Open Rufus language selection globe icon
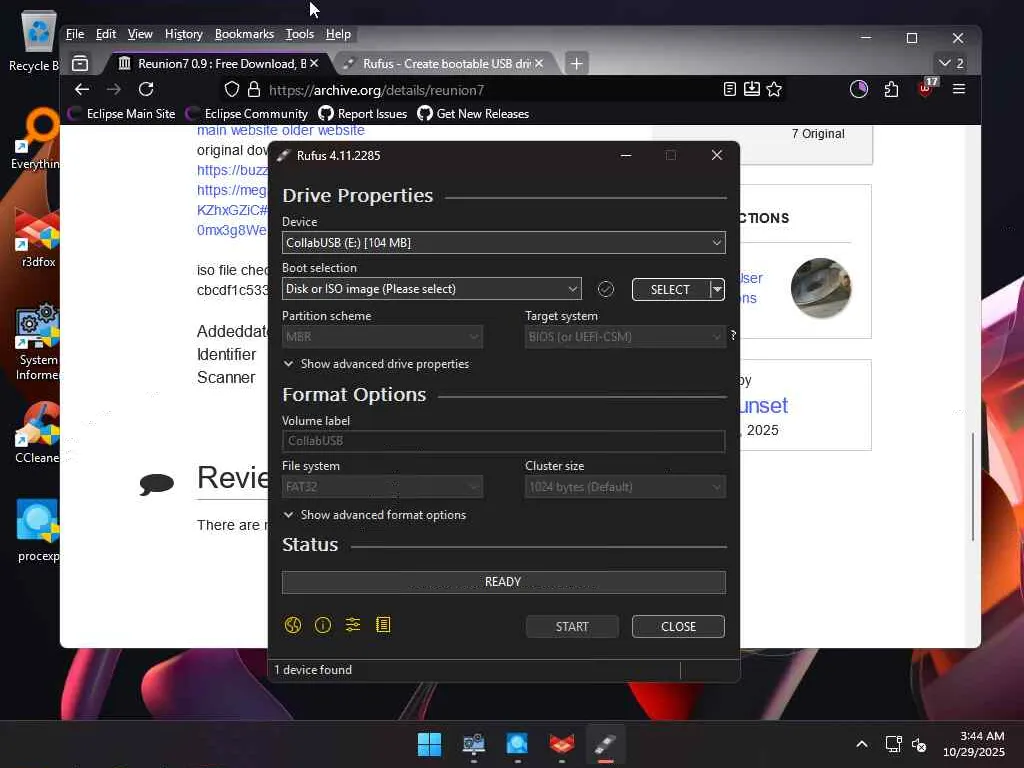Viewport: 1024px width, 768px height. [293, 626]
